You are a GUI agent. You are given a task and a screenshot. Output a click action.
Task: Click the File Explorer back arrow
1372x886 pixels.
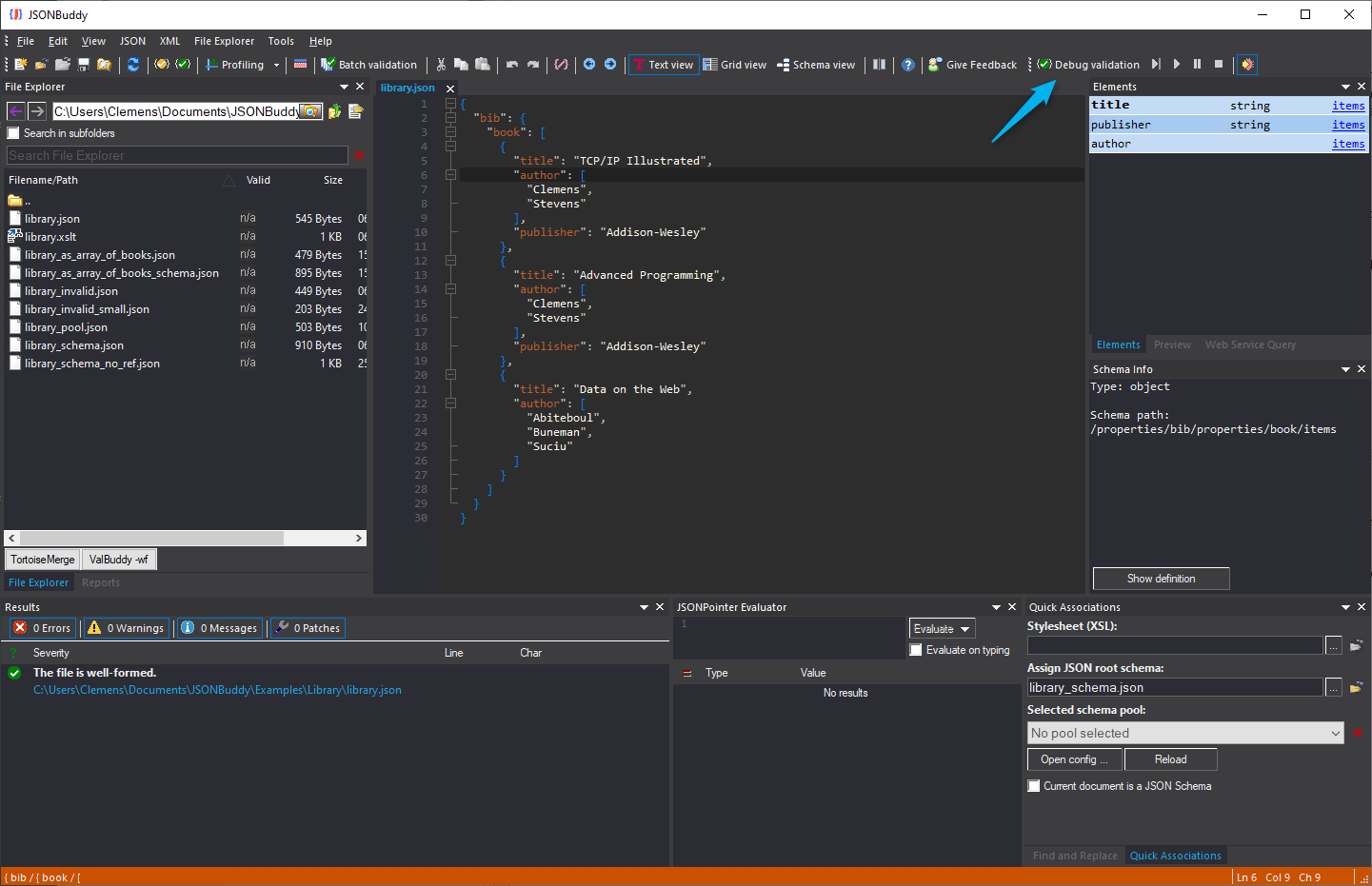(16, 111)
